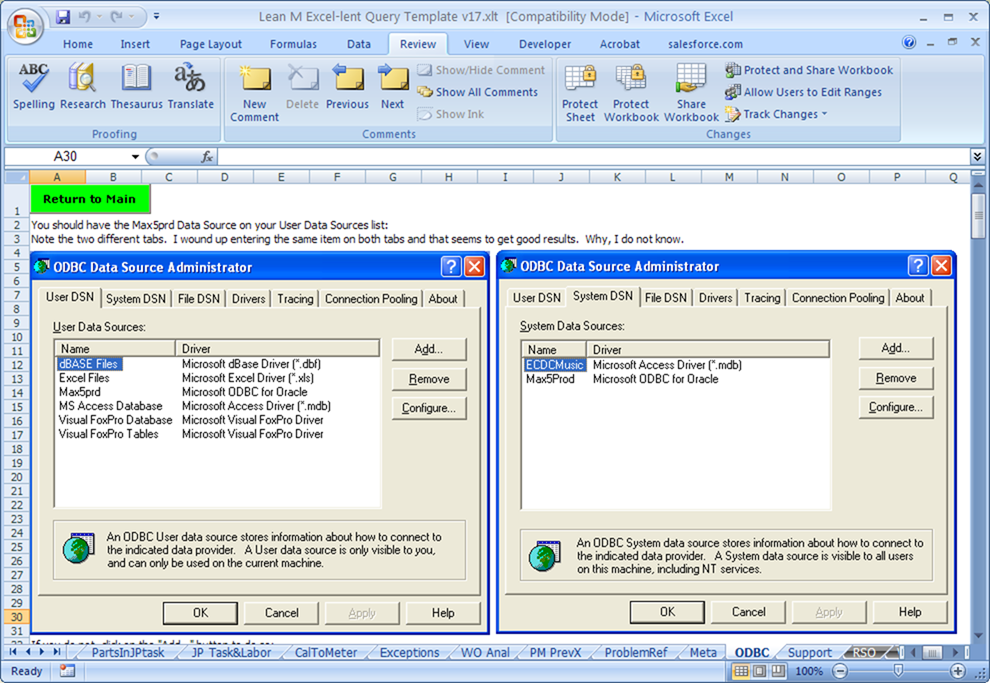Click the Return to Main button
990x683 pixels.
[x=90, y=199]
